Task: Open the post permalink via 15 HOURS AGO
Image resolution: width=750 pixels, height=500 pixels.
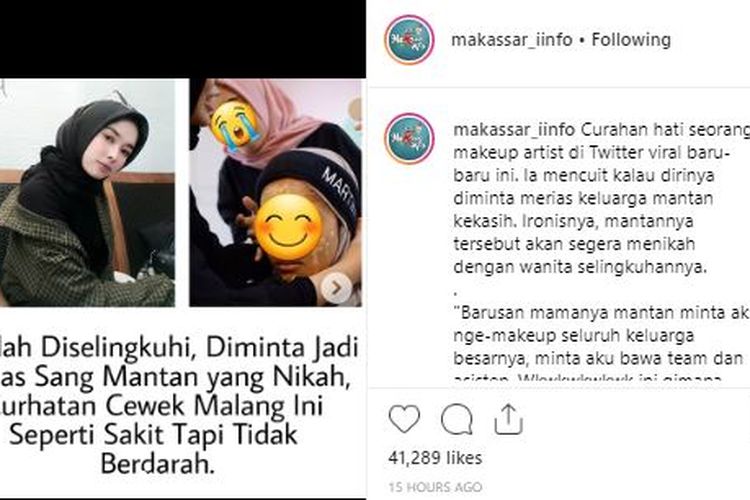Action: coord(435,487)
